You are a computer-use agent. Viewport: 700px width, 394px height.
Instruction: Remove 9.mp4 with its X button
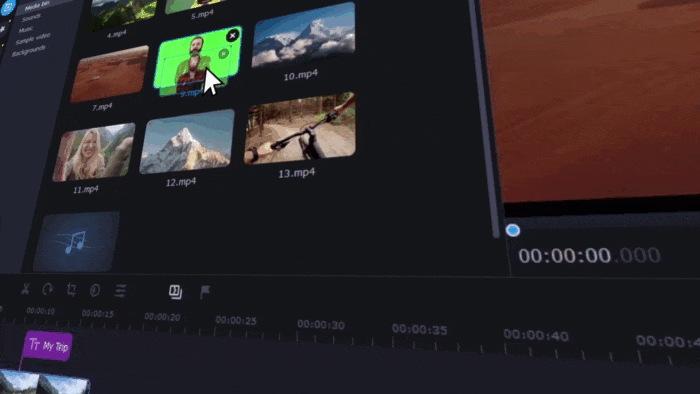point(233,36)
